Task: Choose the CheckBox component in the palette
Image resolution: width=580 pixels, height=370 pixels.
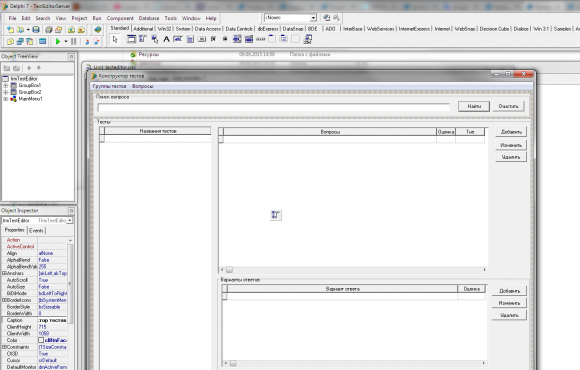Action: 213,39
